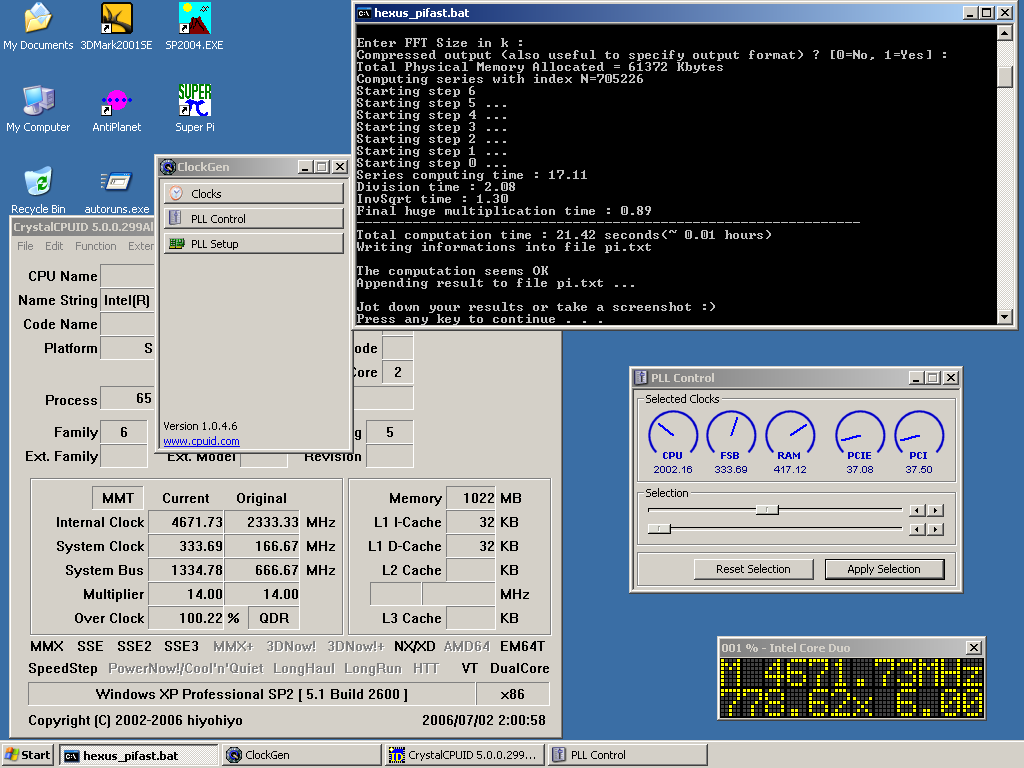Image resolution: width=1024 pixels, height=768 pixels.
Task: Launch the Super Pi shortcut
Action: click(x=194, y=108)
